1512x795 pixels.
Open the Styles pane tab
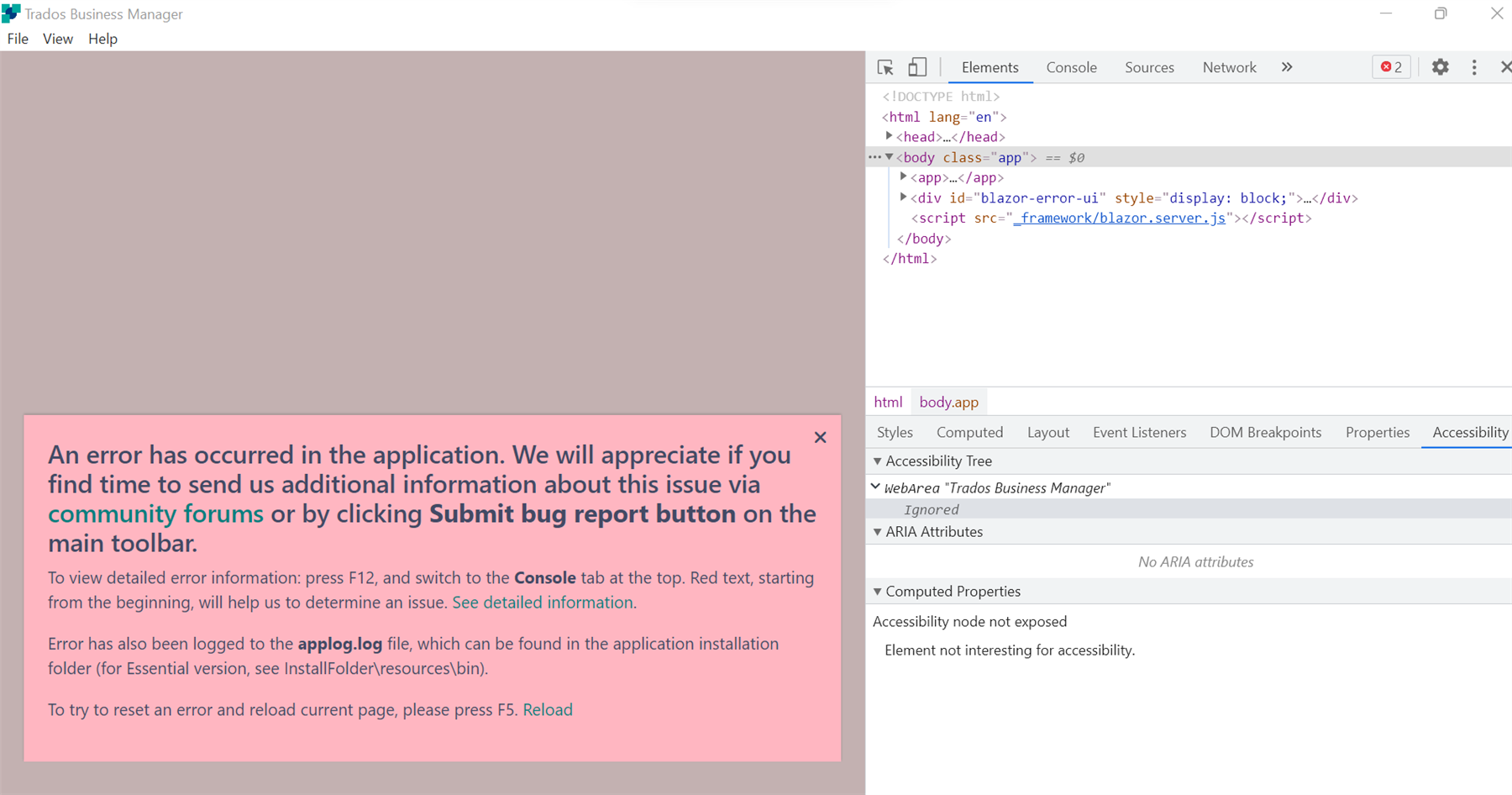point(895,432)
